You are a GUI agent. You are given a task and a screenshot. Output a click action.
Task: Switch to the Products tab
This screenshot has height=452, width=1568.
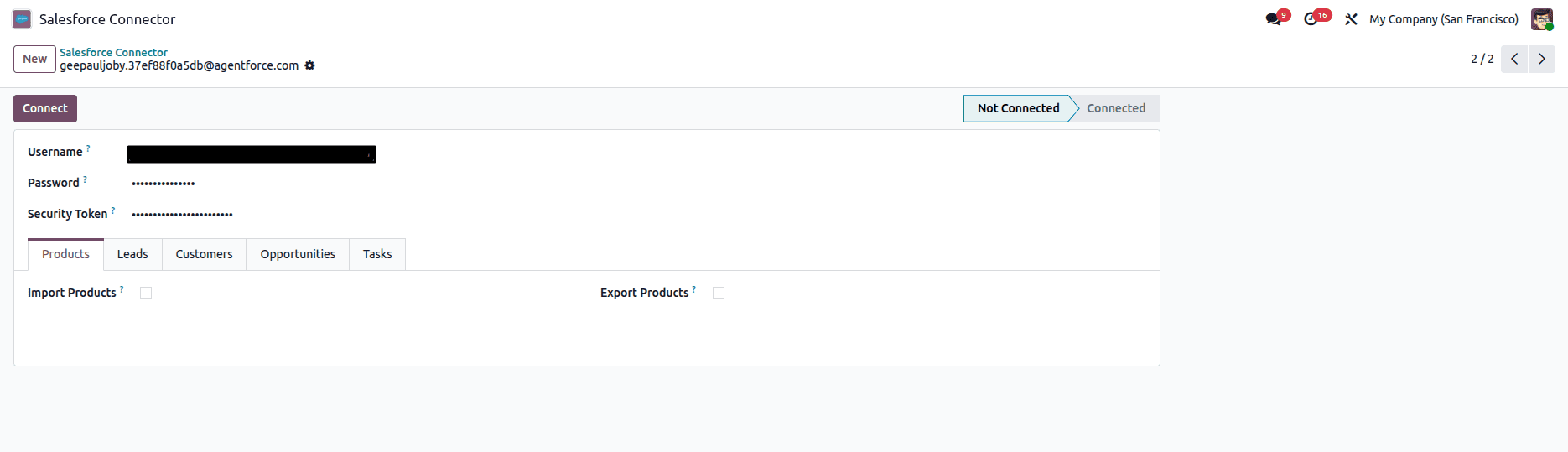65,254
